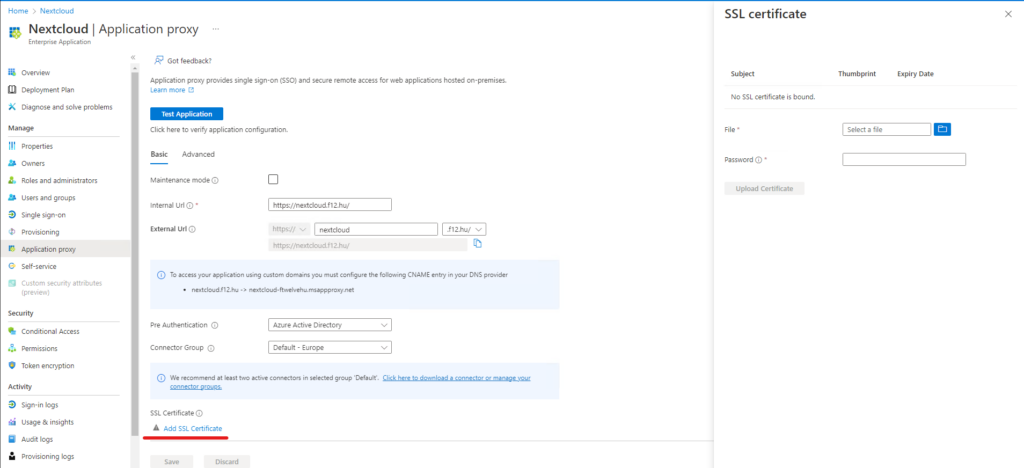Open the https:// protocol dropdown
The height and width of the screenshot is (468, 1024).
(x=289, y=229)
